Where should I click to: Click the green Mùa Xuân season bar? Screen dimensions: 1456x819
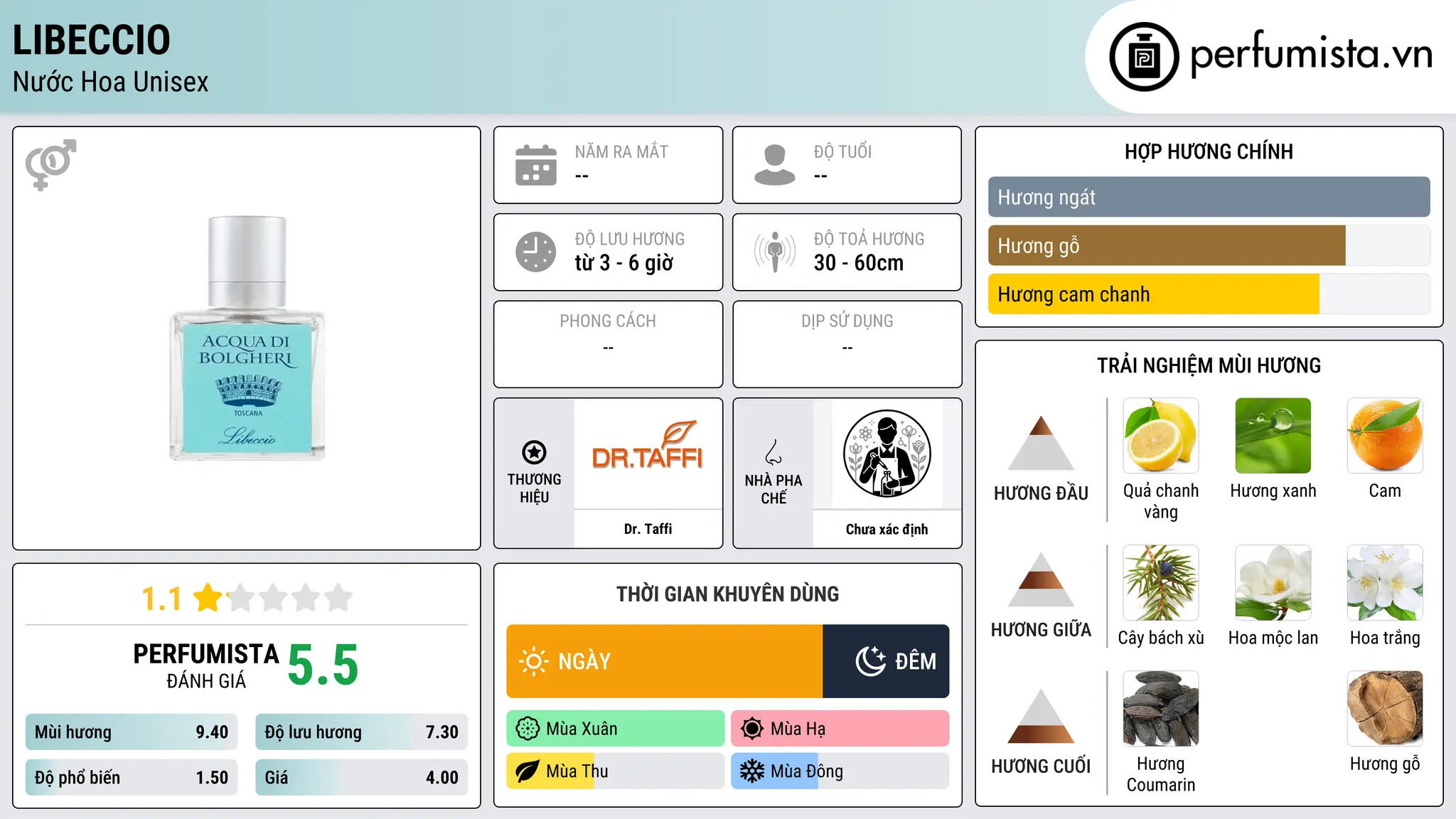tap(616, 729)
